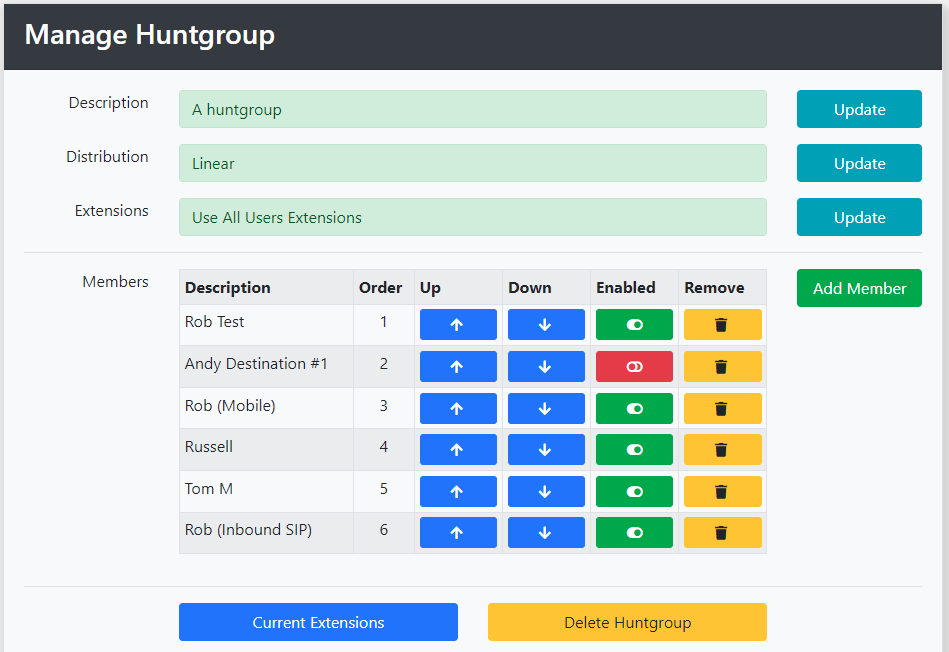Move Rob Test down in order

click(546, 324)
